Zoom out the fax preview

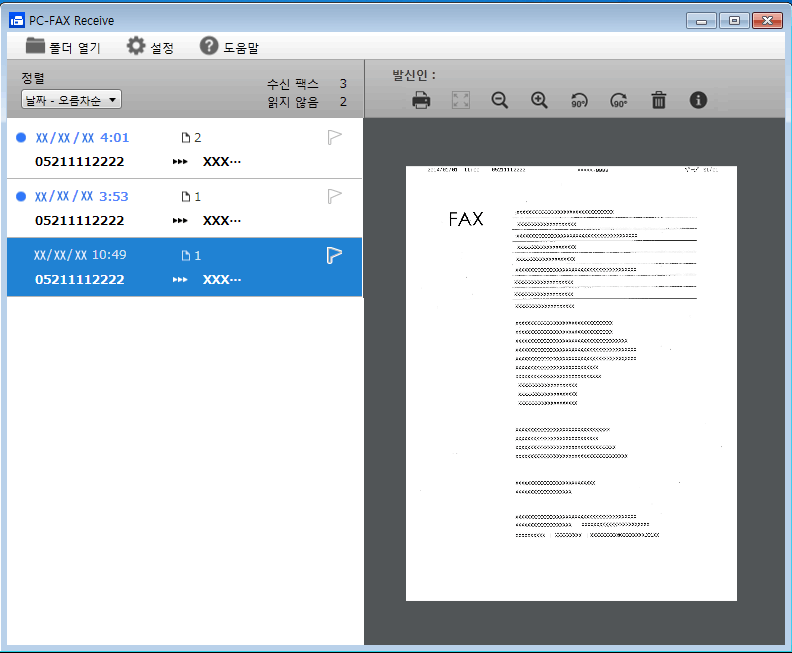pyautogui.click(x=500, y=100)
